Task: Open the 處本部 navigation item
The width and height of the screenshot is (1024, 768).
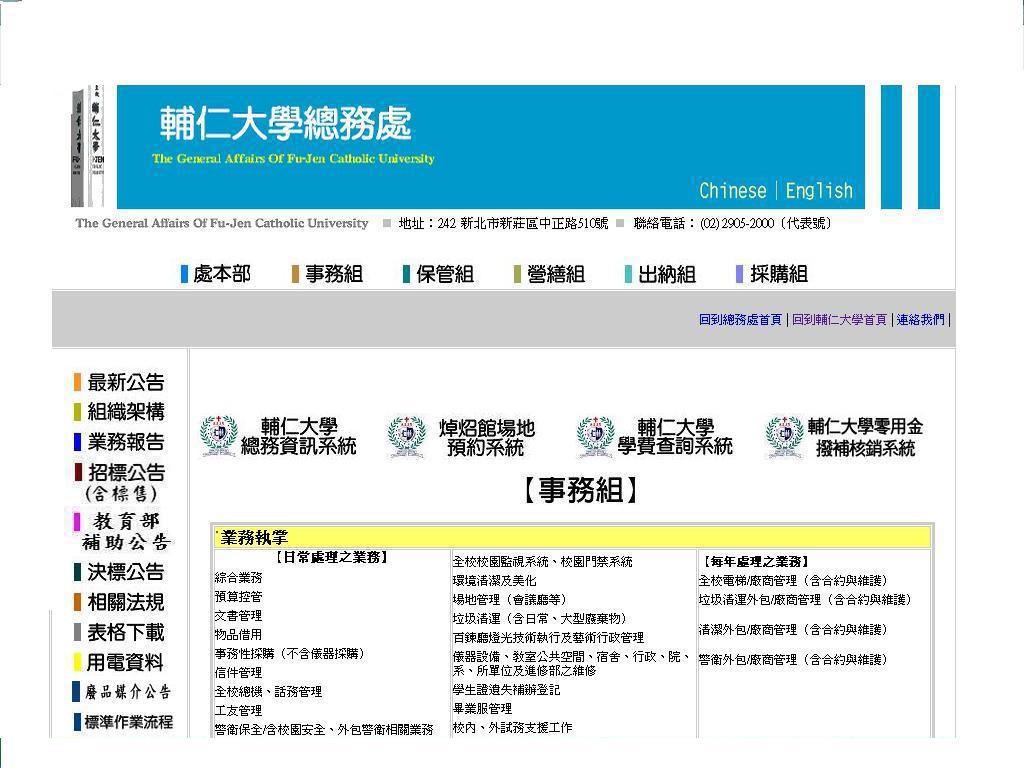Action: coord(216,274)
